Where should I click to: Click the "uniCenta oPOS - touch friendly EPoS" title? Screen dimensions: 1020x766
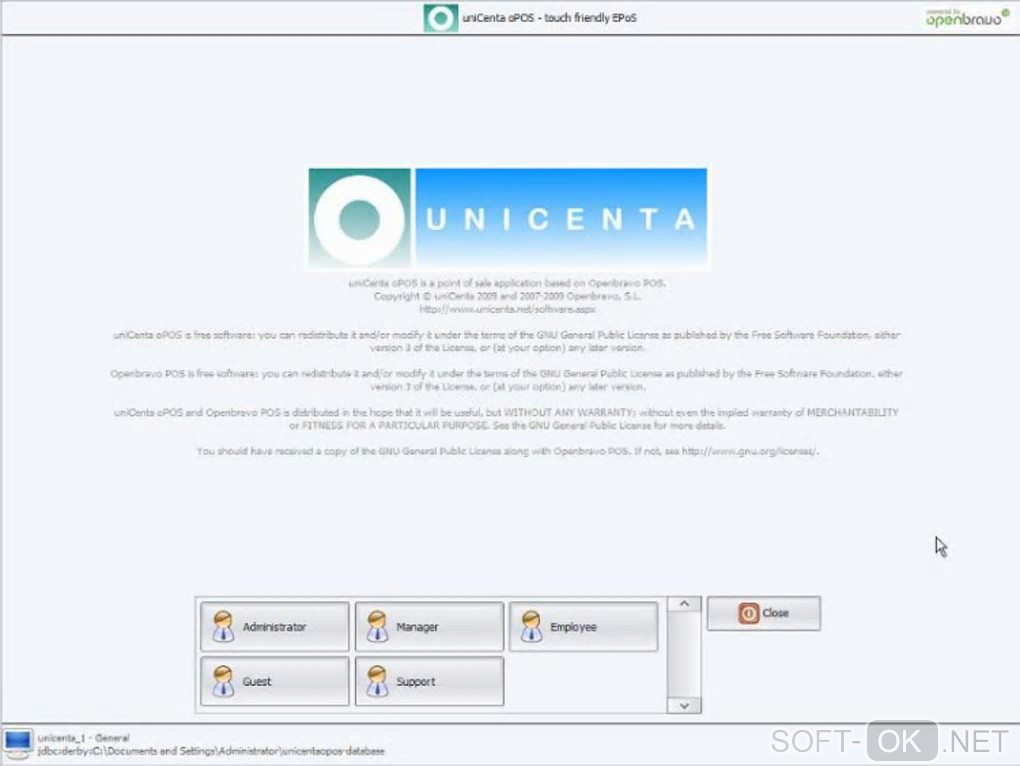[550, 18]
